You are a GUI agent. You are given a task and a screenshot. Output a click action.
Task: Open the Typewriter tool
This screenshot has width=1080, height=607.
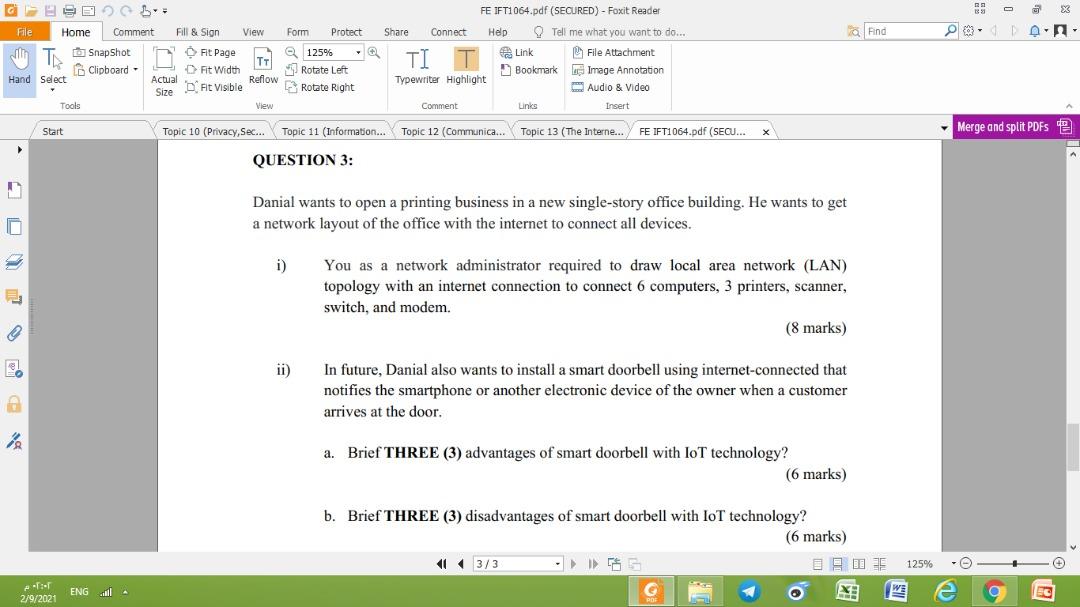pyautogui.click(x=417, y=67)
